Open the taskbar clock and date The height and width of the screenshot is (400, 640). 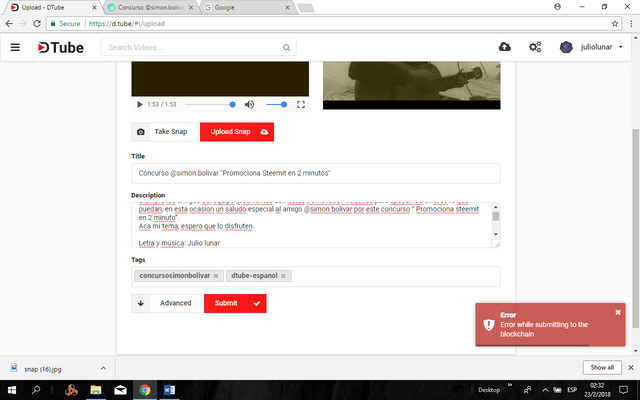(597, 390)
